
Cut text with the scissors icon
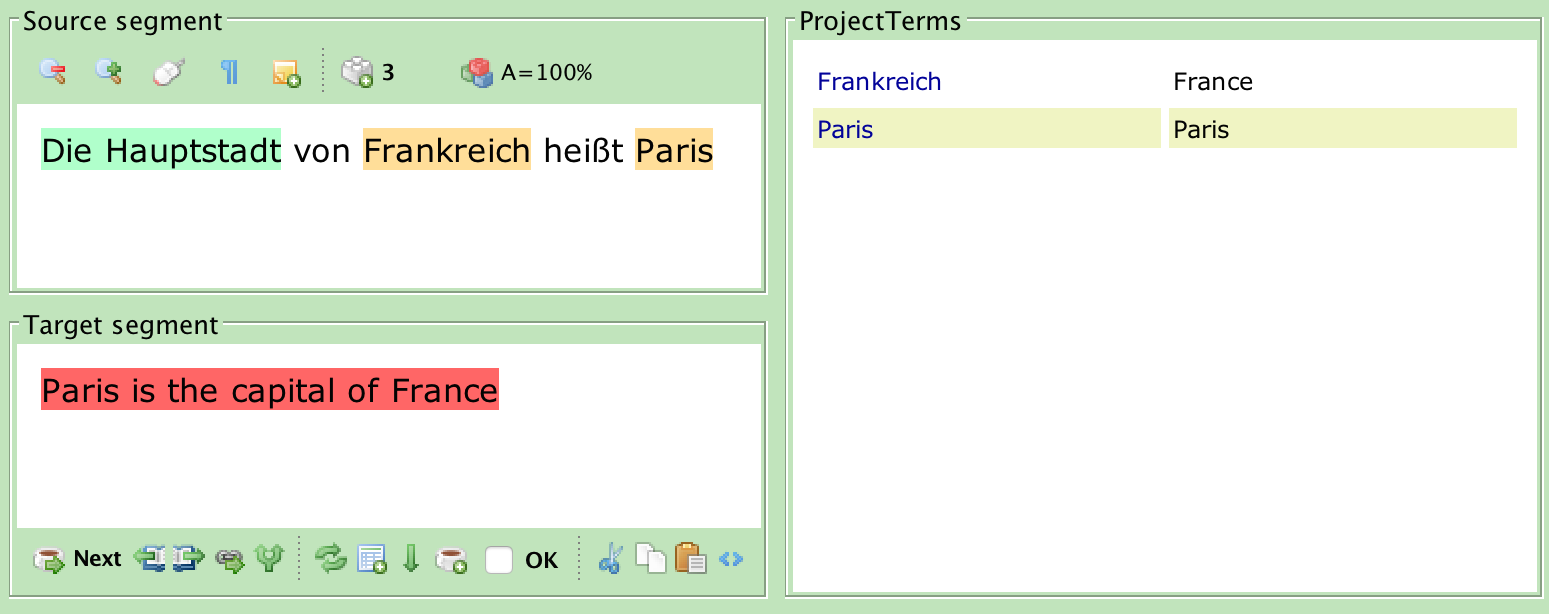point(609,559)
